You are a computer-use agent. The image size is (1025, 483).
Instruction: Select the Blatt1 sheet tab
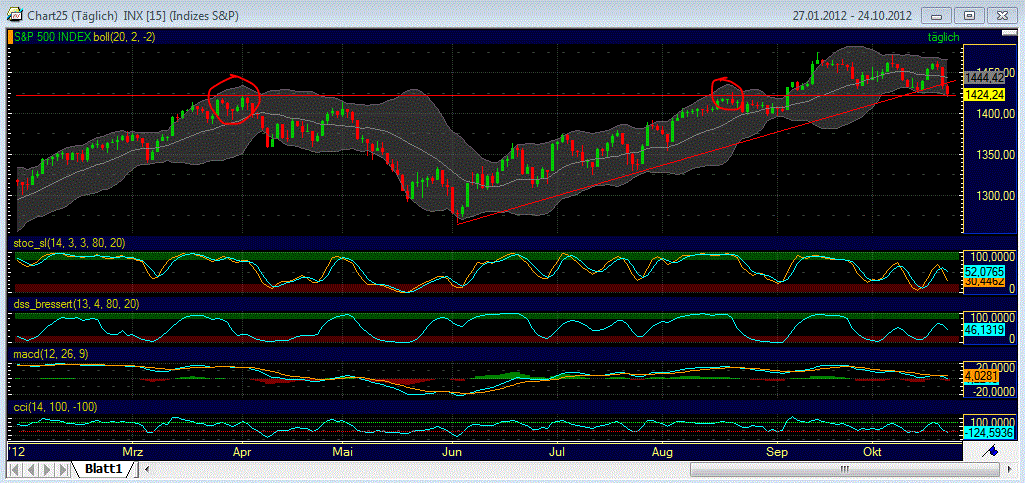103,469
